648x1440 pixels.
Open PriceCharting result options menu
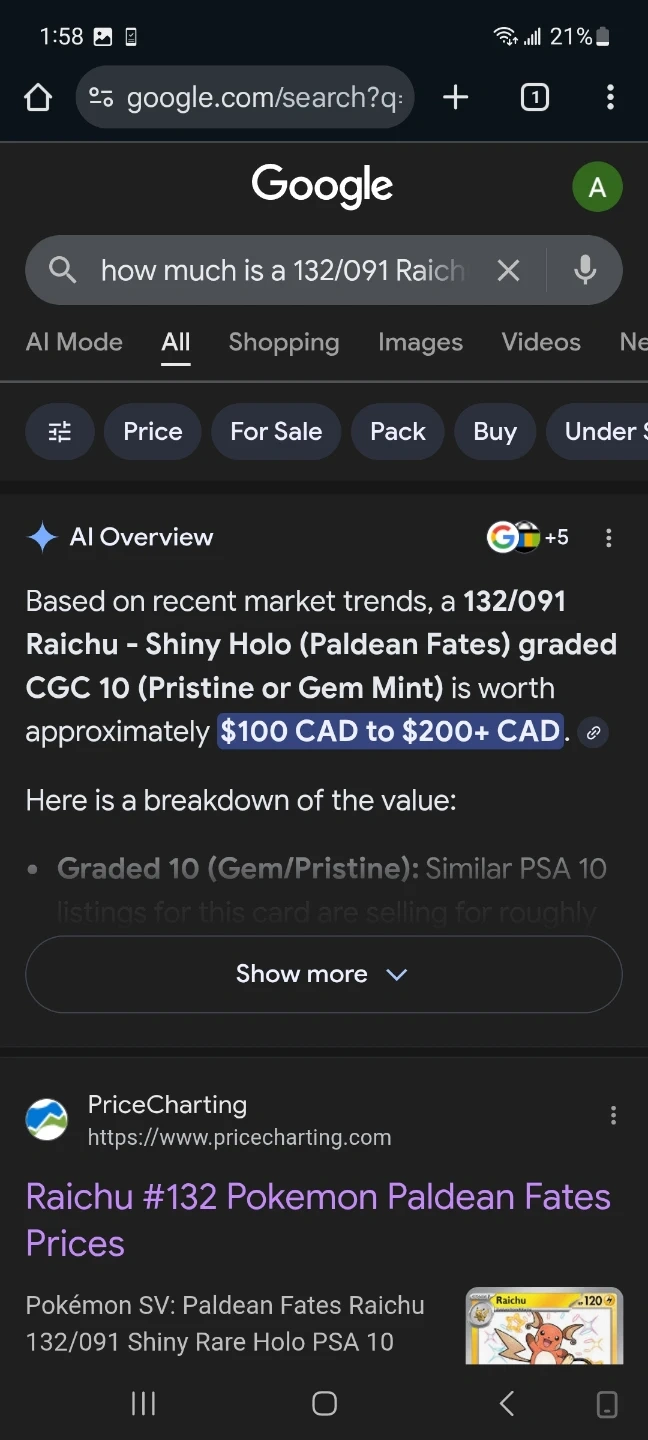coord(613,1116)
